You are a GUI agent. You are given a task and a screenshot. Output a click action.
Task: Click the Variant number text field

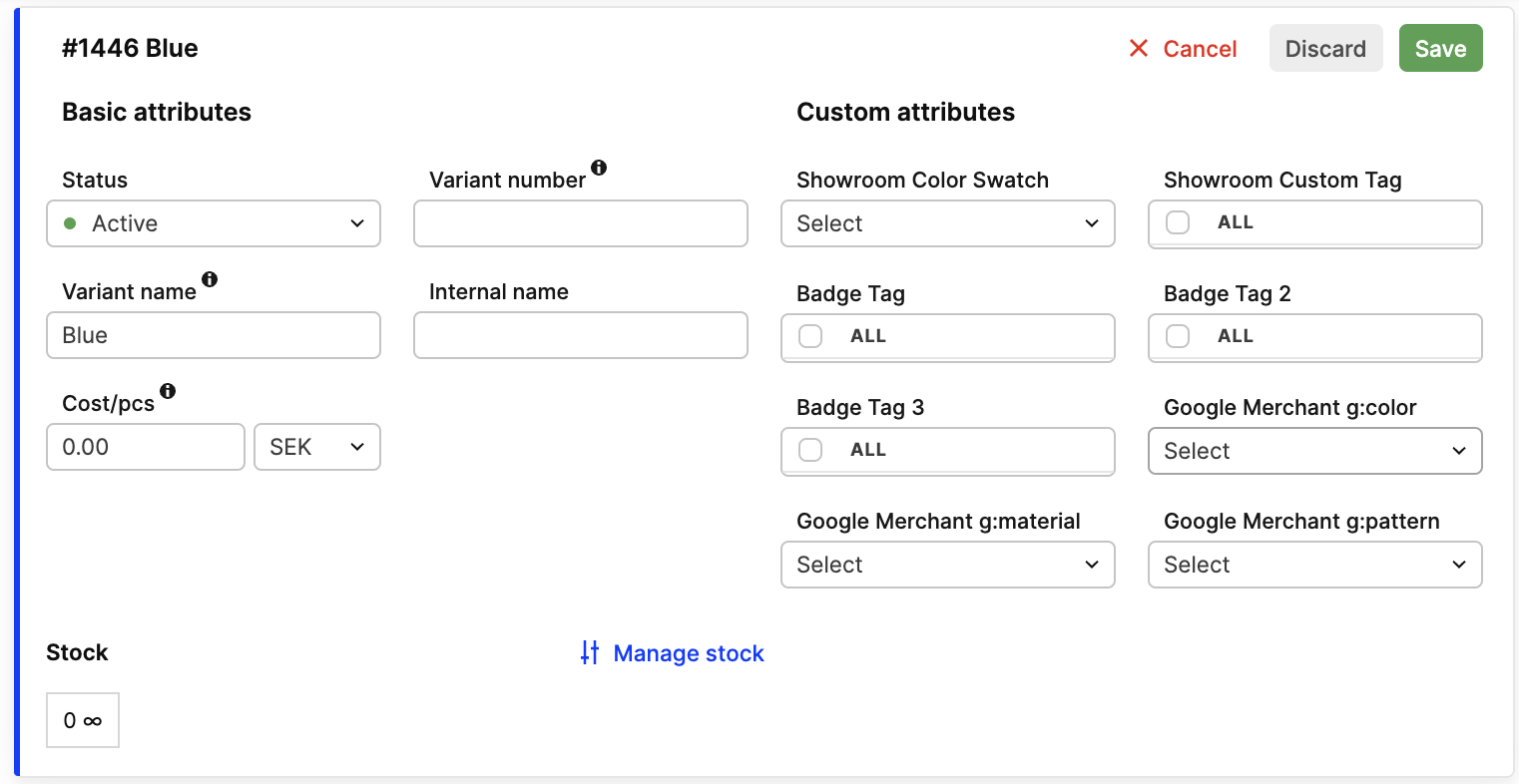[581, 223]
